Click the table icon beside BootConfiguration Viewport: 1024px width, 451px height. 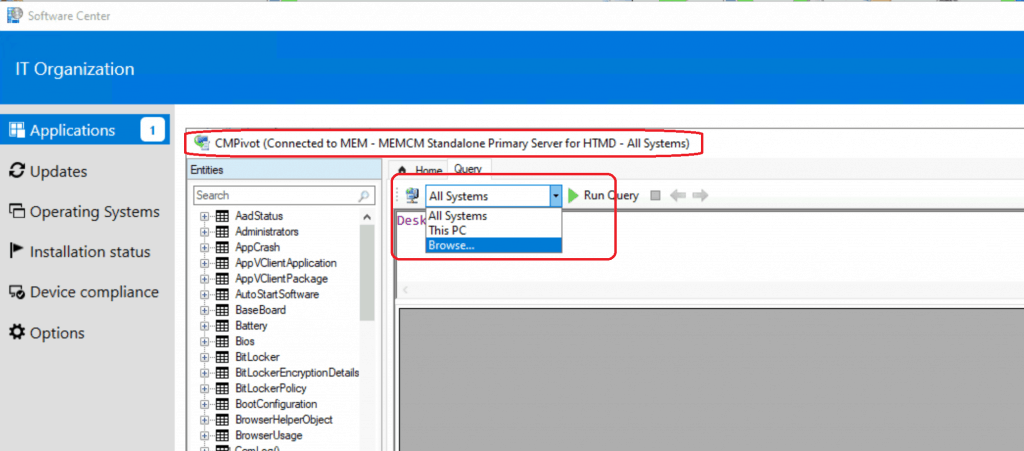[222, 404]
